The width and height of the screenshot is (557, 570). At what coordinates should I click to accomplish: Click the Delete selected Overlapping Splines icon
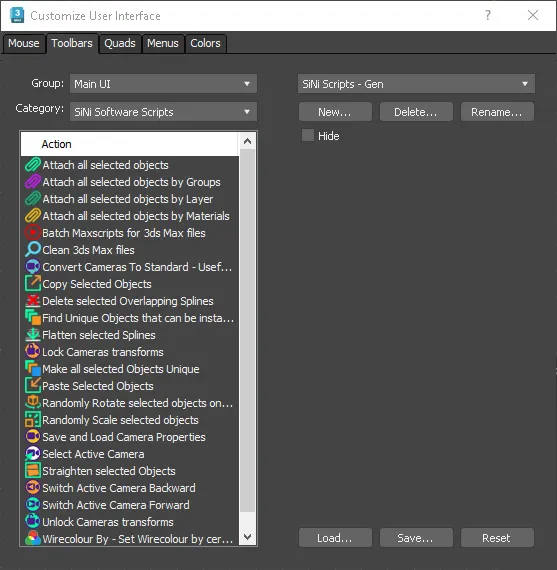point(33,301)
